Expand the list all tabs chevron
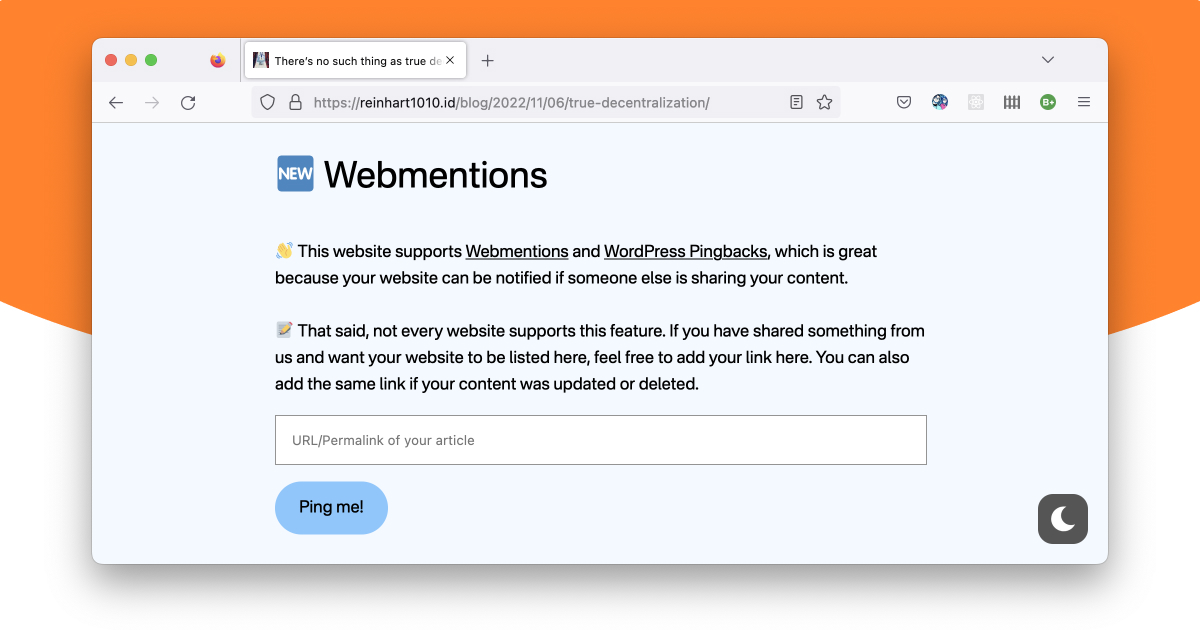1200x630 pixels. tap(1048, 60)
